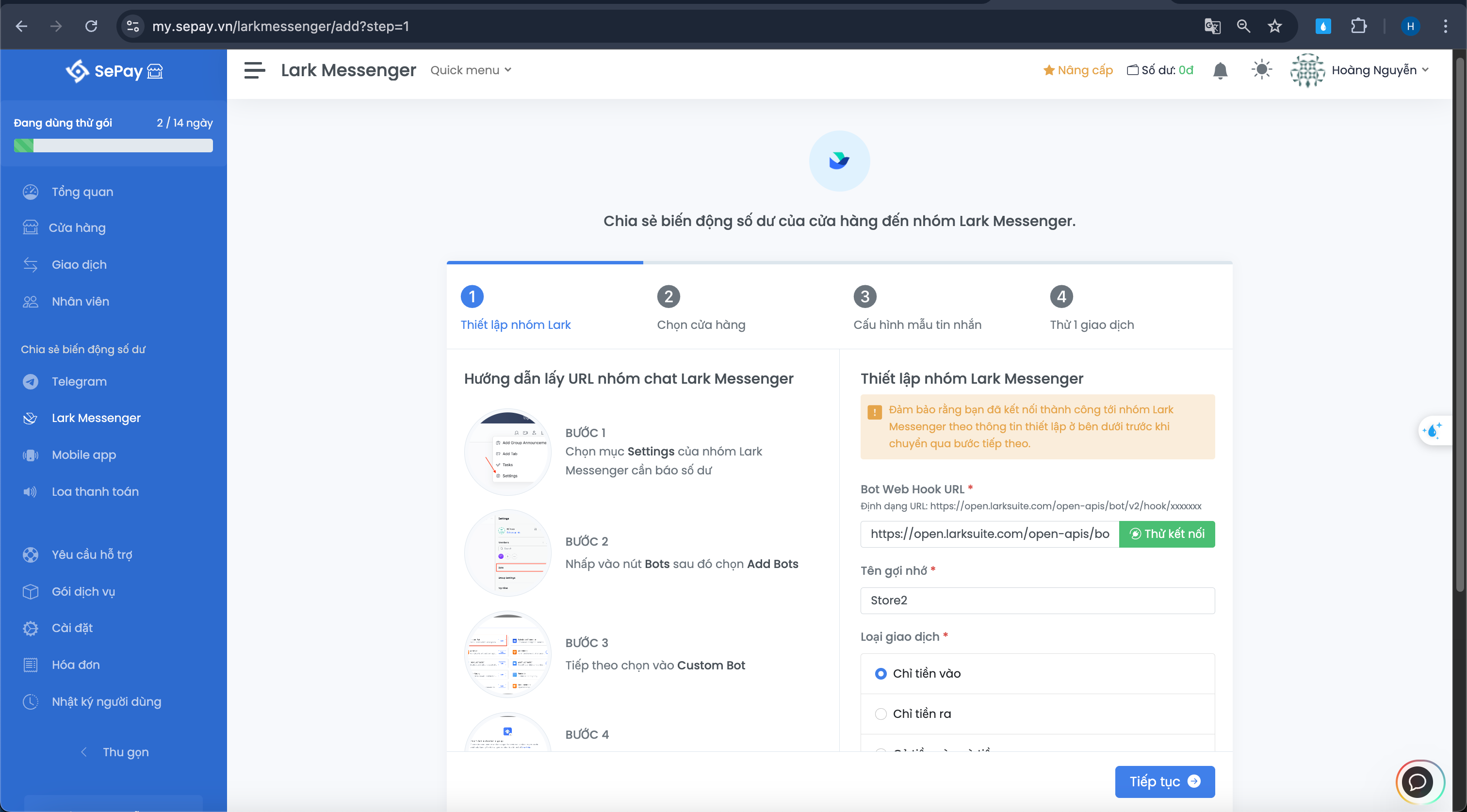The height and width of the screenshot is (812, 1467).
Task: Expand Quick menu dropdown
Action: (x=471, y=70)
